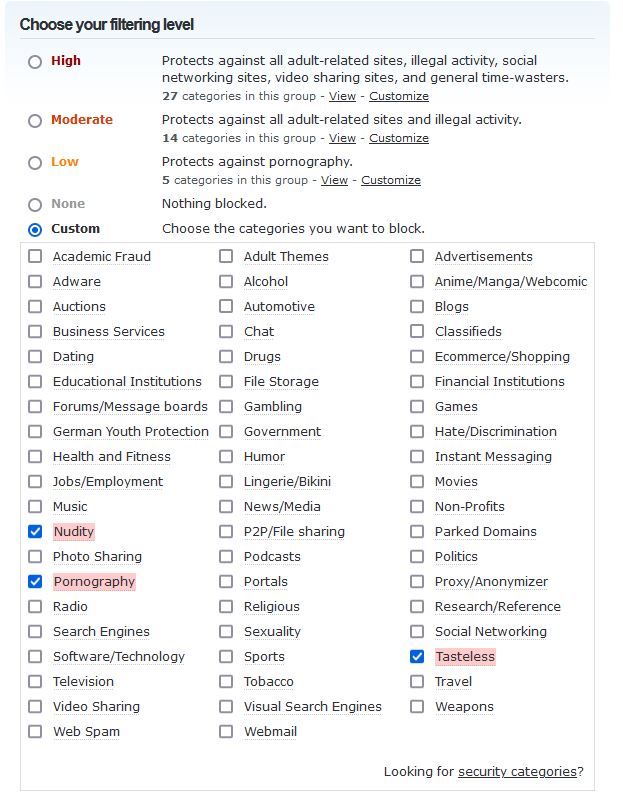This screenshot has width=623, height=797.
Task: Check the Drugs category box
Action: (226, 356)
